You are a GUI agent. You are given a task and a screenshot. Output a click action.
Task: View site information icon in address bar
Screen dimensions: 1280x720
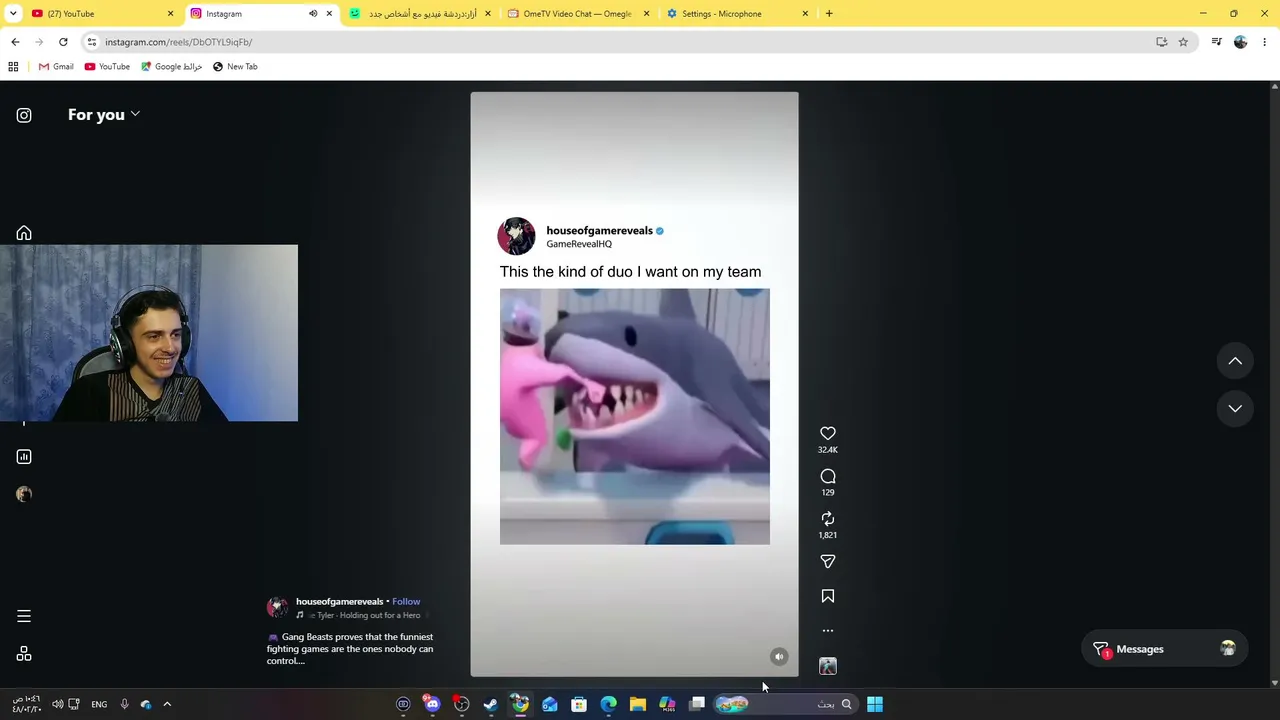(x=92, y=42)
